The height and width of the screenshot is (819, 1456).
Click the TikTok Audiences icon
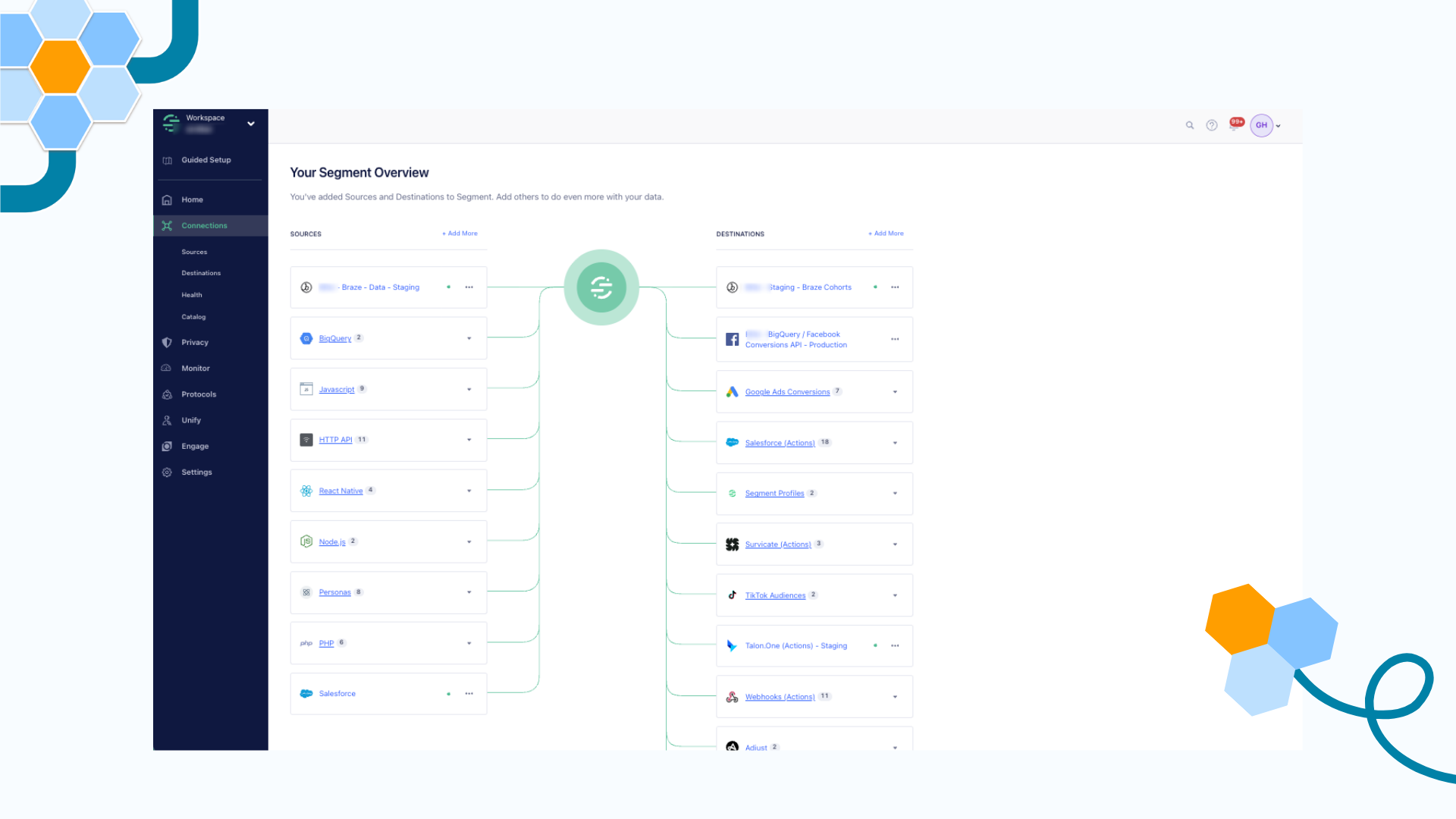pyautogui.click(x=732, y=595)
